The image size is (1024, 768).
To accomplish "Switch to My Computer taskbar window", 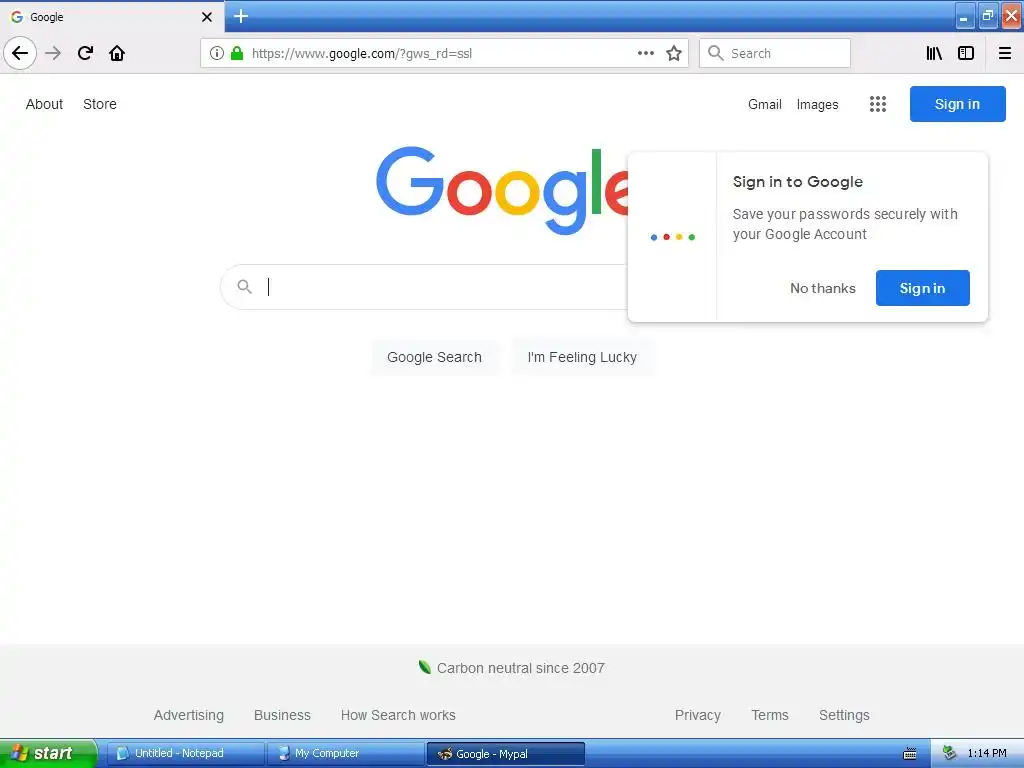I will pyautogui.click(x=346, y=753).
